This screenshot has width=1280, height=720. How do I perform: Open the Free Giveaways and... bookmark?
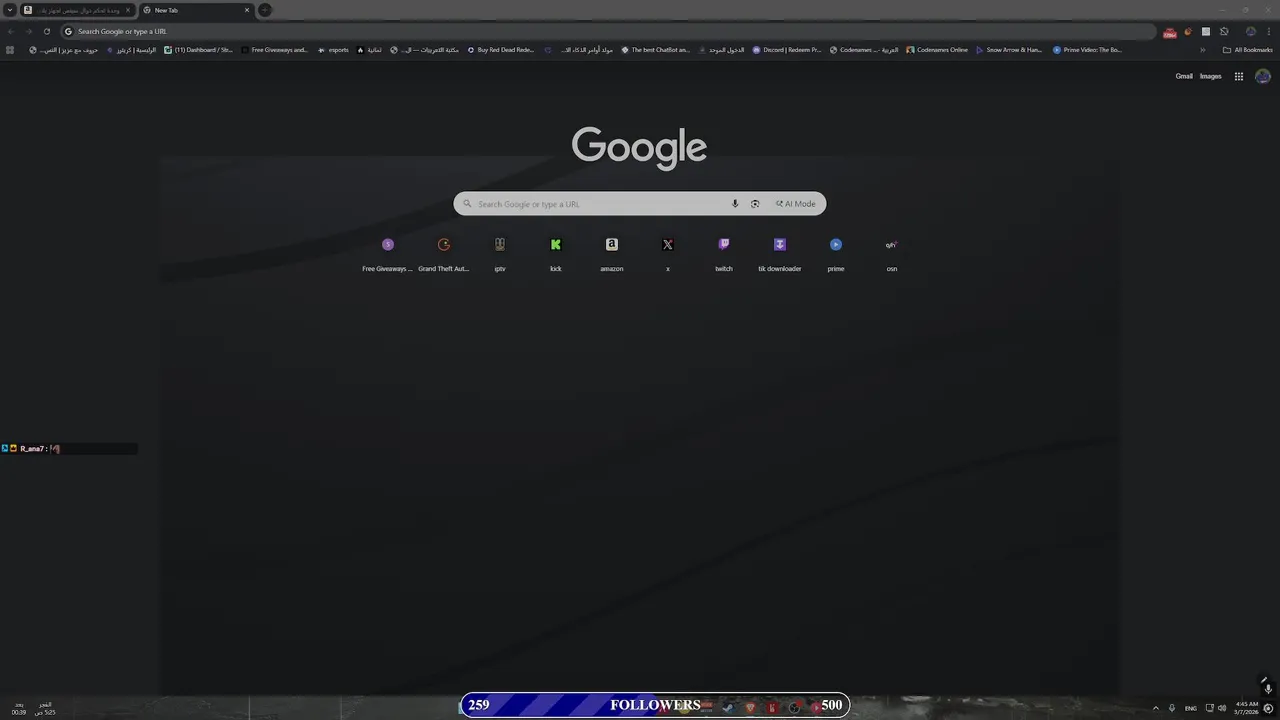(274, 50)
